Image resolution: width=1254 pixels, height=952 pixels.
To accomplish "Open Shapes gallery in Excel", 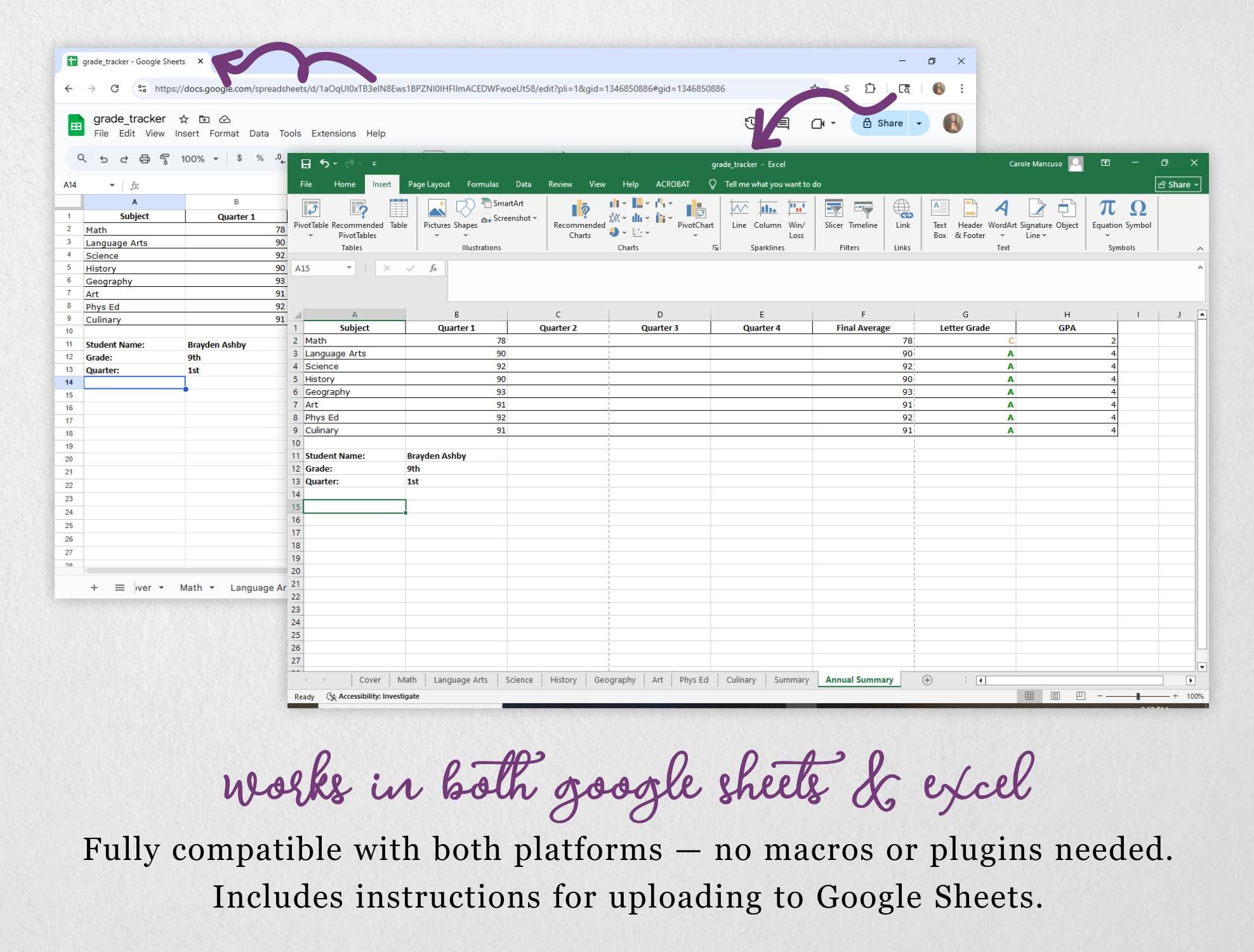I will [465, 218].
